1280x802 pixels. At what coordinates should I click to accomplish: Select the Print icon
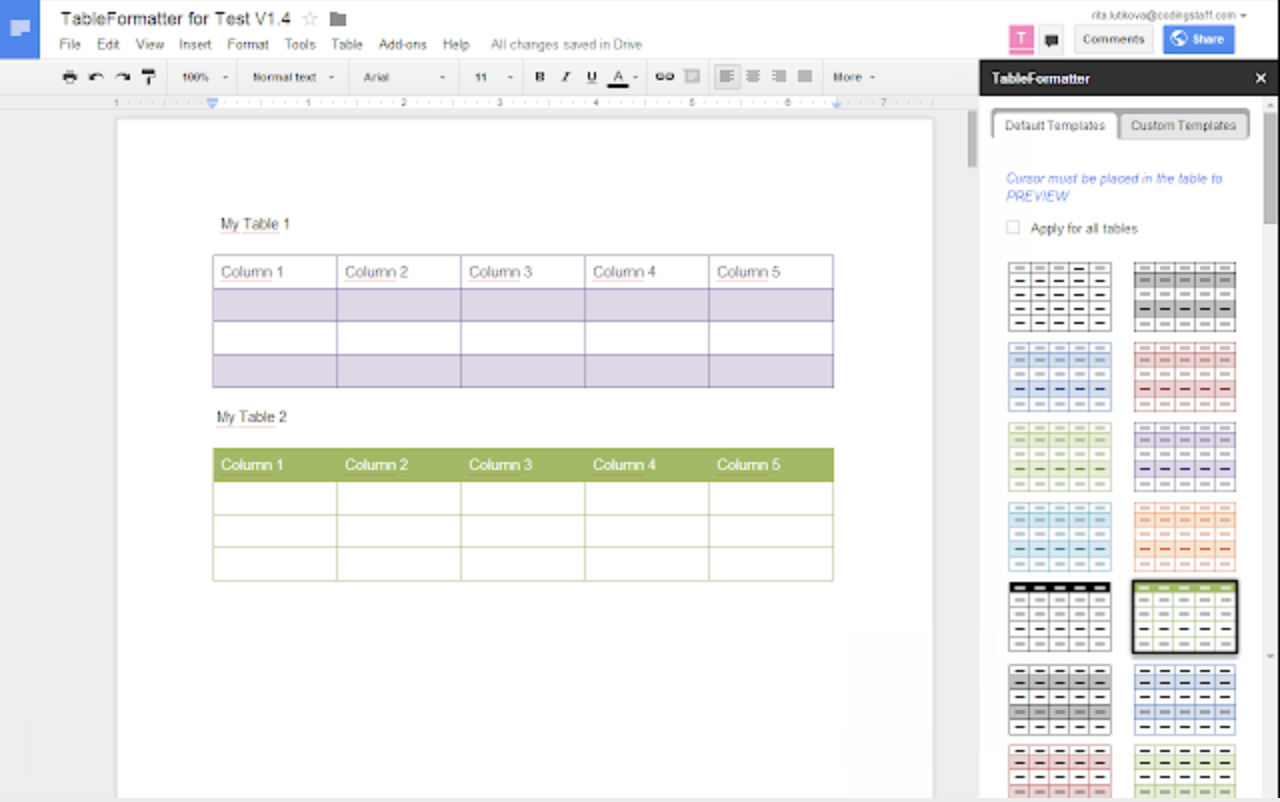[69, 77]
